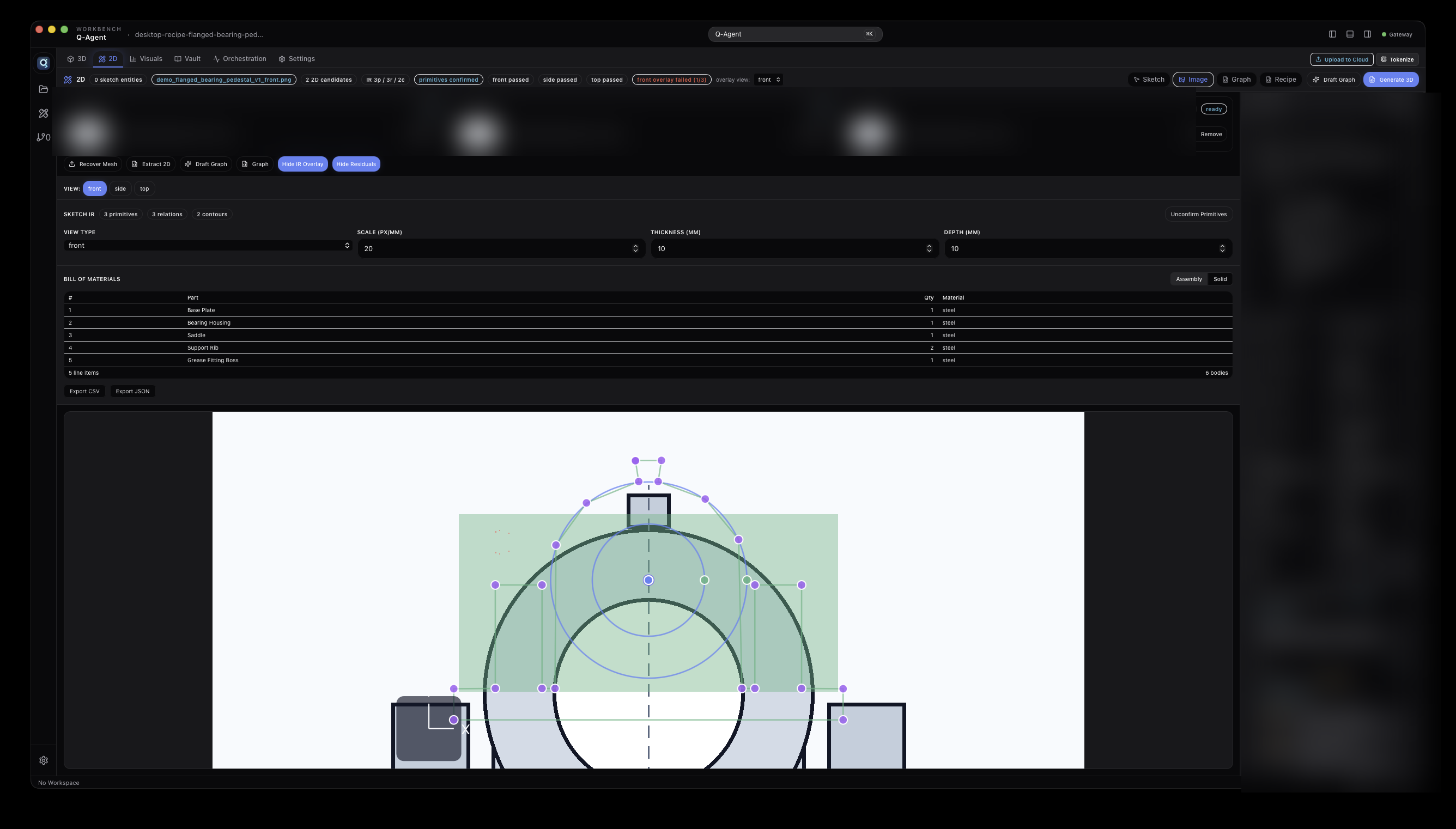This screenshot has height=829, width=1456.
Task: Click the front overlay failed (1/3) badge
Action: (671, 80)
